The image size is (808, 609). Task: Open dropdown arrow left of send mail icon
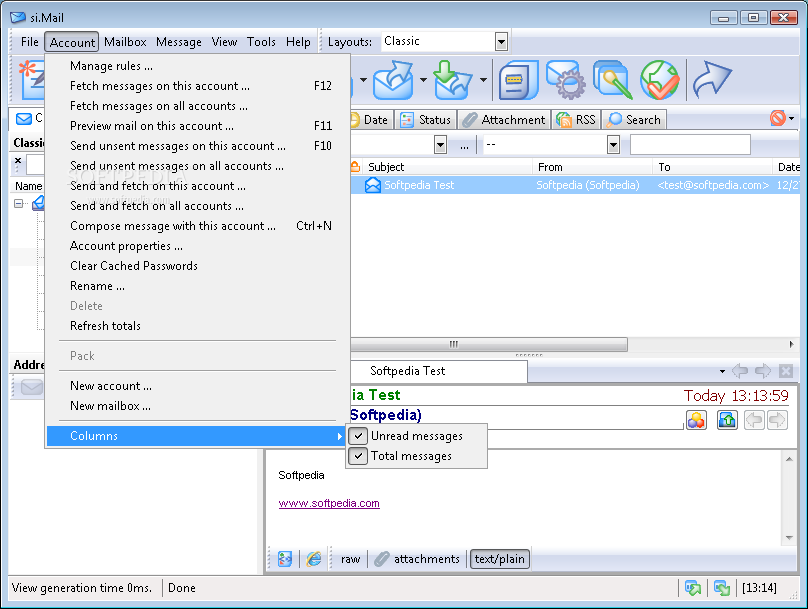tap(363, 80)
